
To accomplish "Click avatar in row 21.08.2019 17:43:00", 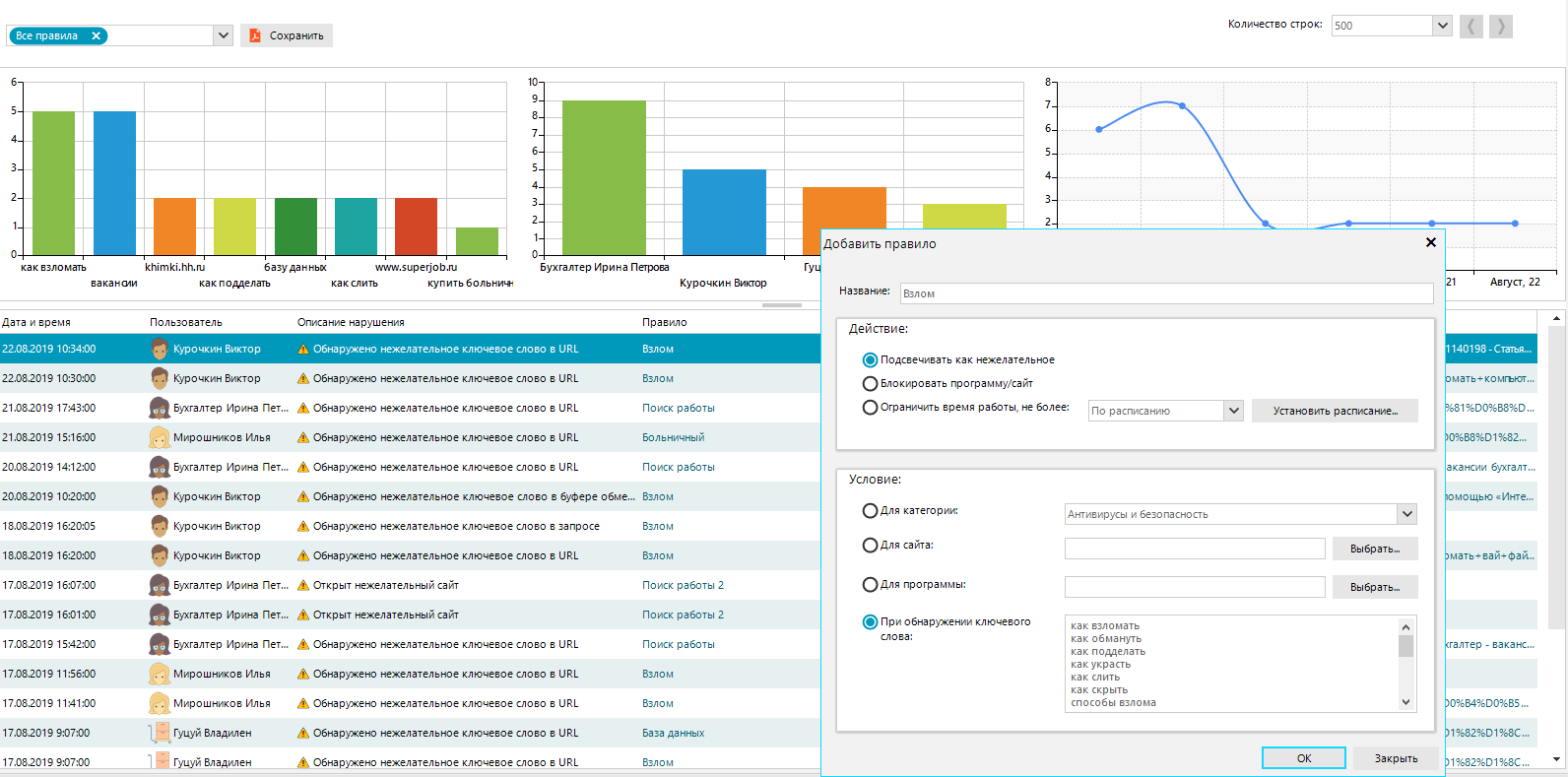I will tap(159, 408).
